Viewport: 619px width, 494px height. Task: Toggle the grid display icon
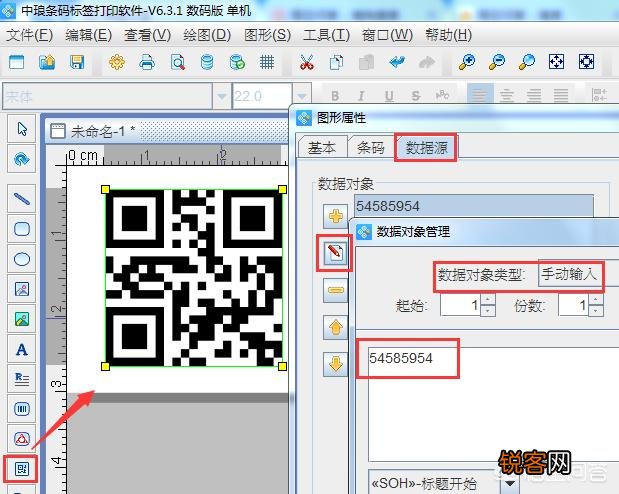click(x=267, y=62)
